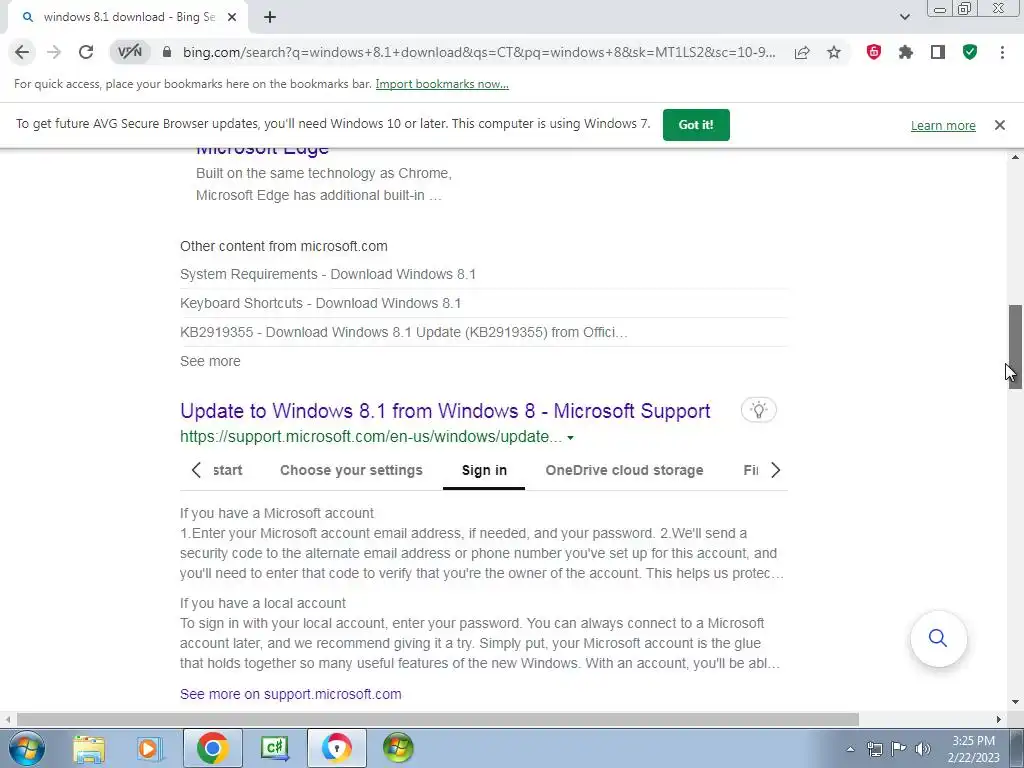
Task: Reload the Bing search page
Action: 86,52
